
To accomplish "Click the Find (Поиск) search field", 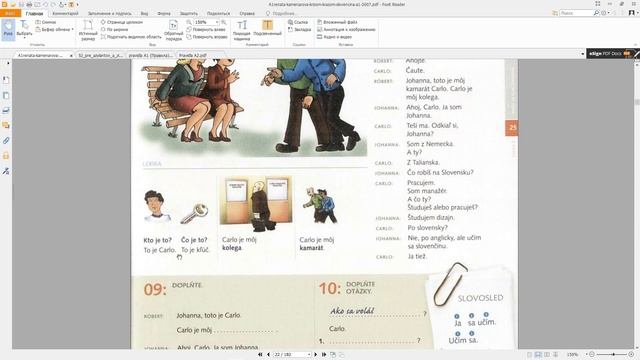I will pos(576,13).
